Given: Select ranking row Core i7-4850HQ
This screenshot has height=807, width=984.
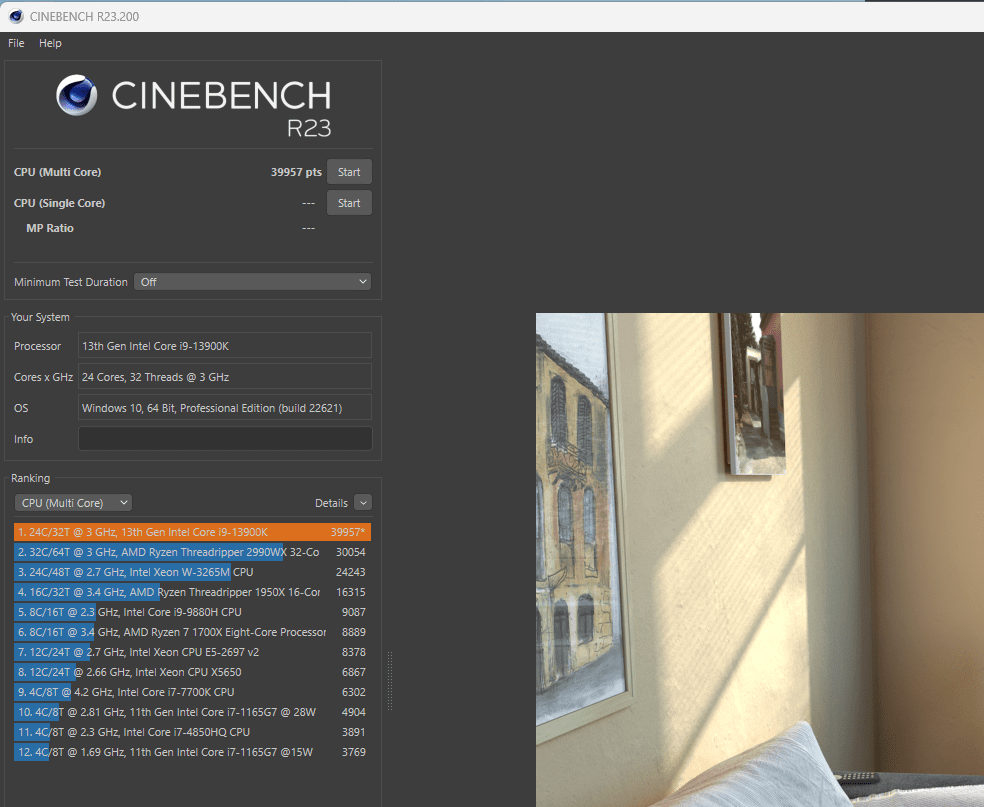Looking at the screenshot, I should click(x=192, y=732).
